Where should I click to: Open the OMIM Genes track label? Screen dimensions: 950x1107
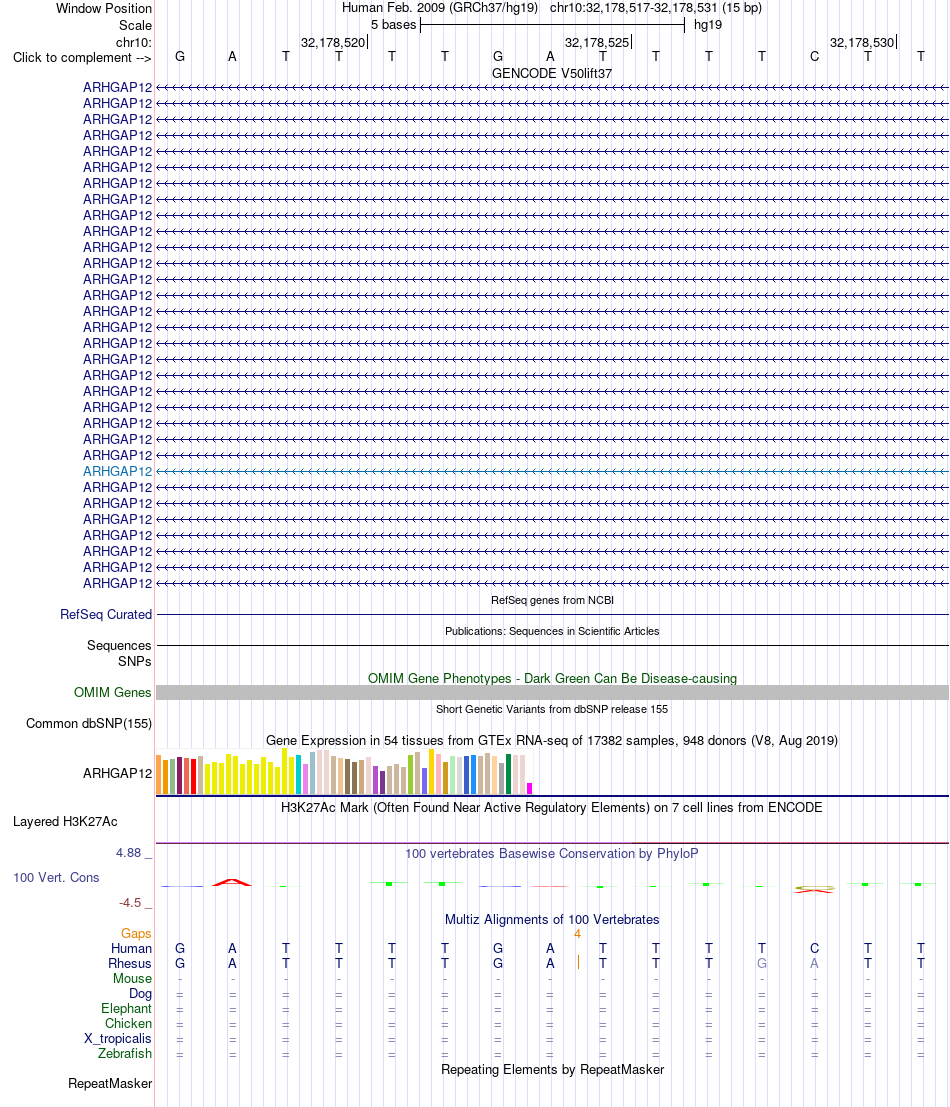112,693
